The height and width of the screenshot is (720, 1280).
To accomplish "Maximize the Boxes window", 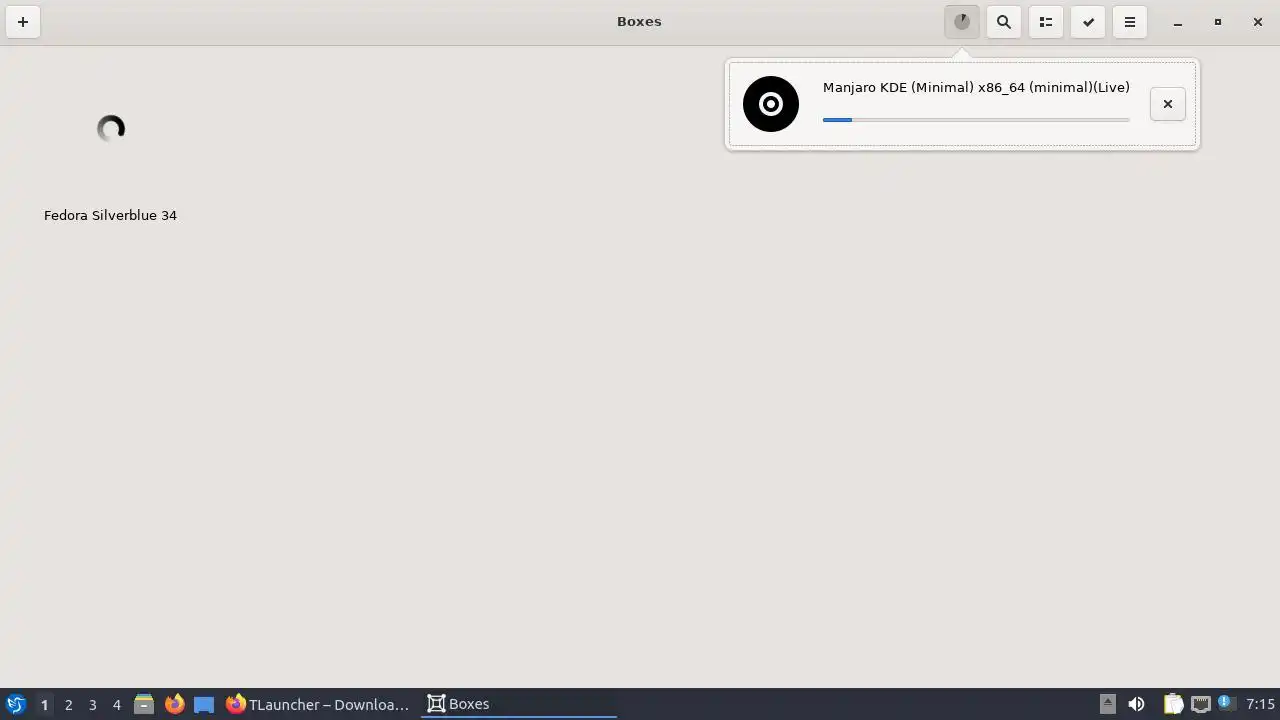I will [x=1218, y=22].
